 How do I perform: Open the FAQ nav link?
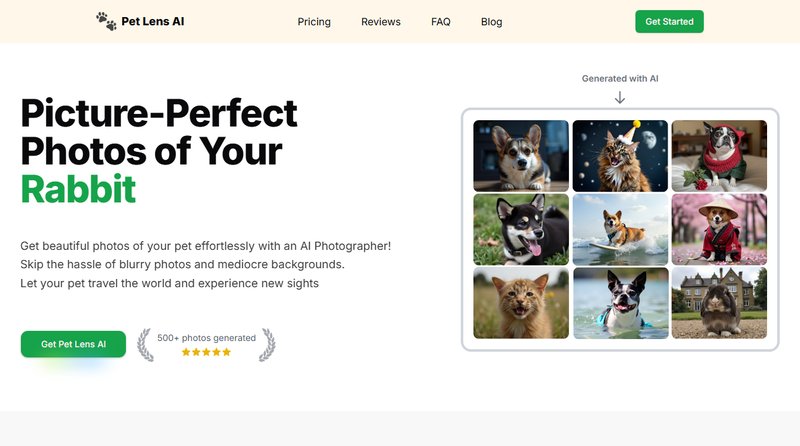tap(441, 22)
